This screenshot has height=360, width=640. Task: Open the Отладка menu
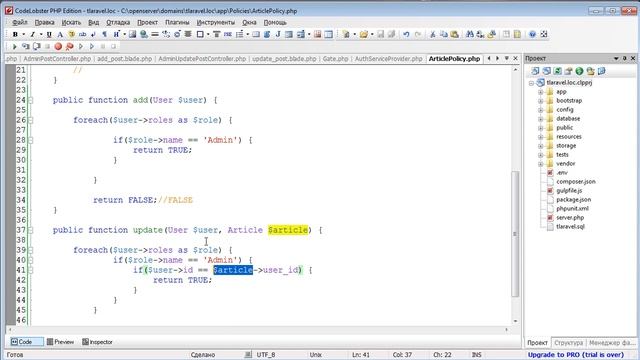tap(118, 22)
